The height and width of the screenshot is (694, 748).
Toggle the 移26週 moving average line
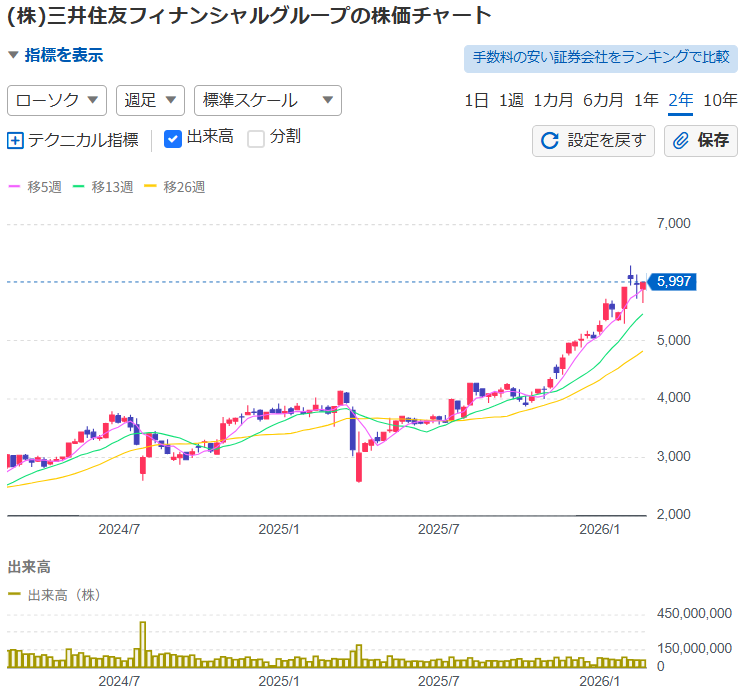point(174,187)
